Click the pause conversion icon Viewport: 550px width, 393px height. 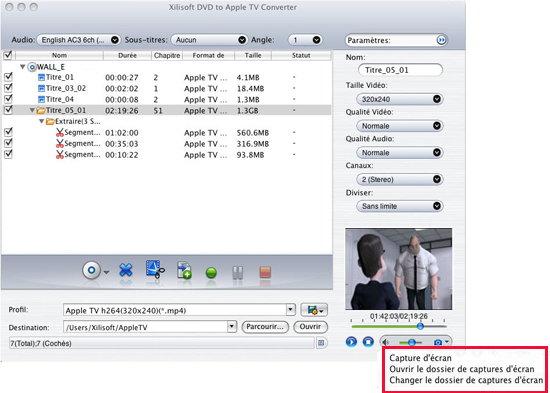pos(238,273)
